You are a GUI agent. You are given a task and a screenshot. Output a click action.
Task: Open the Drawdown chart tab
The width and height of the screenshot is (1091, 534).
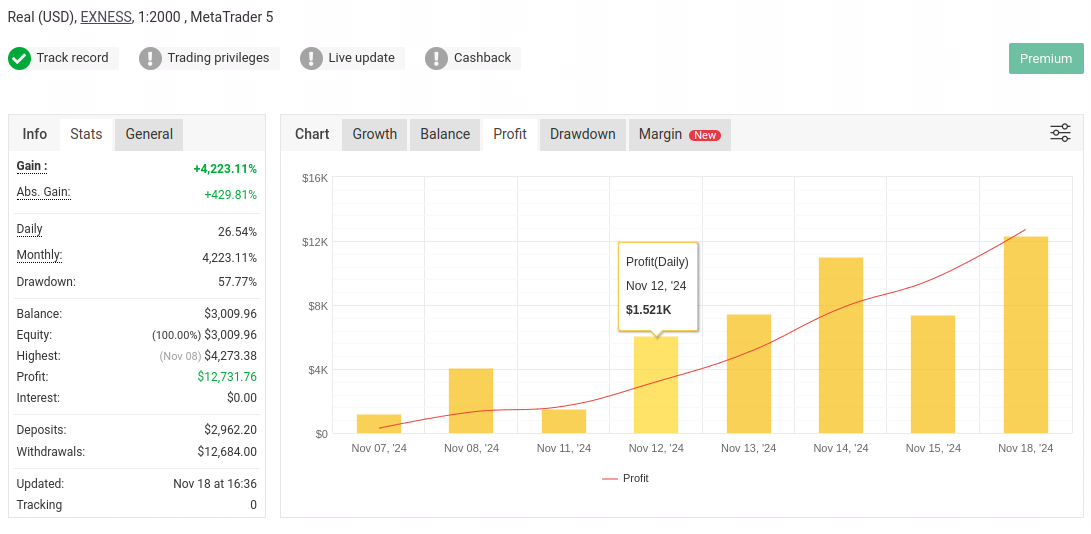click(x=583, y=134)
